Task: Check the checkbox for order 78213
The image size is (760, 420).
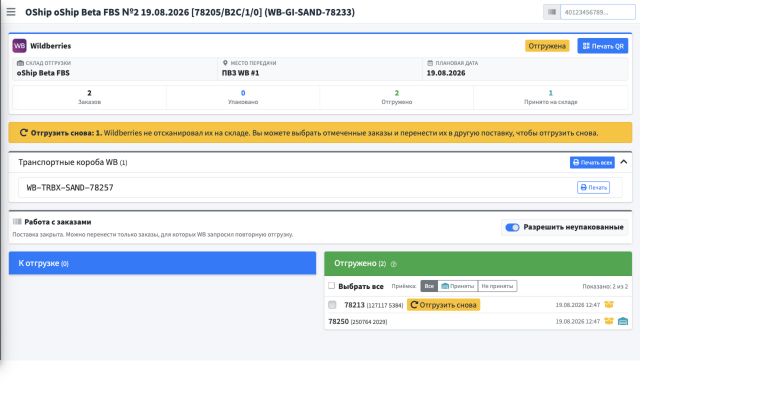Action: tap(332, 305)
